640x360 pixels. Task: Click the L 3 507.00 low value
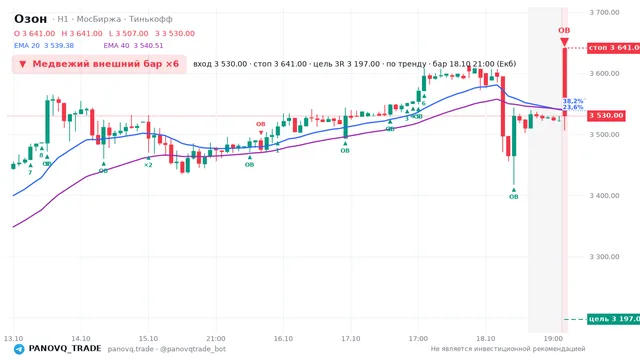129,33
